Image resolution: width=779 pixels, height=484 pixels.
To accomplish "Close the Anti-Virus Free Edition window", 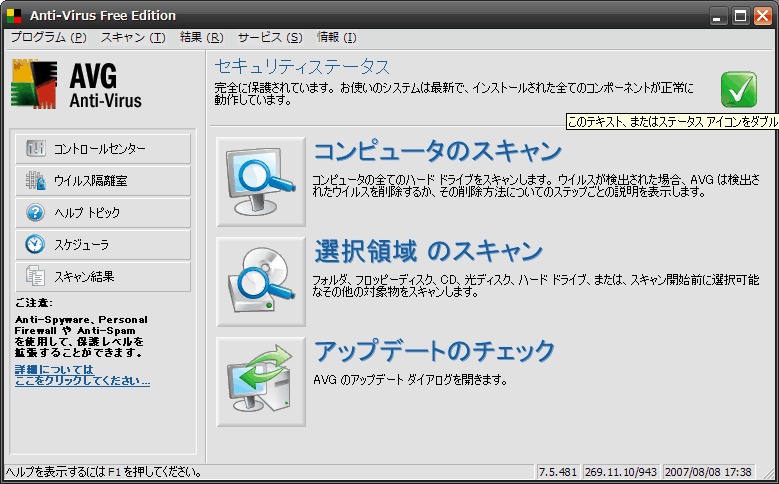I will [x=763, y=16].
